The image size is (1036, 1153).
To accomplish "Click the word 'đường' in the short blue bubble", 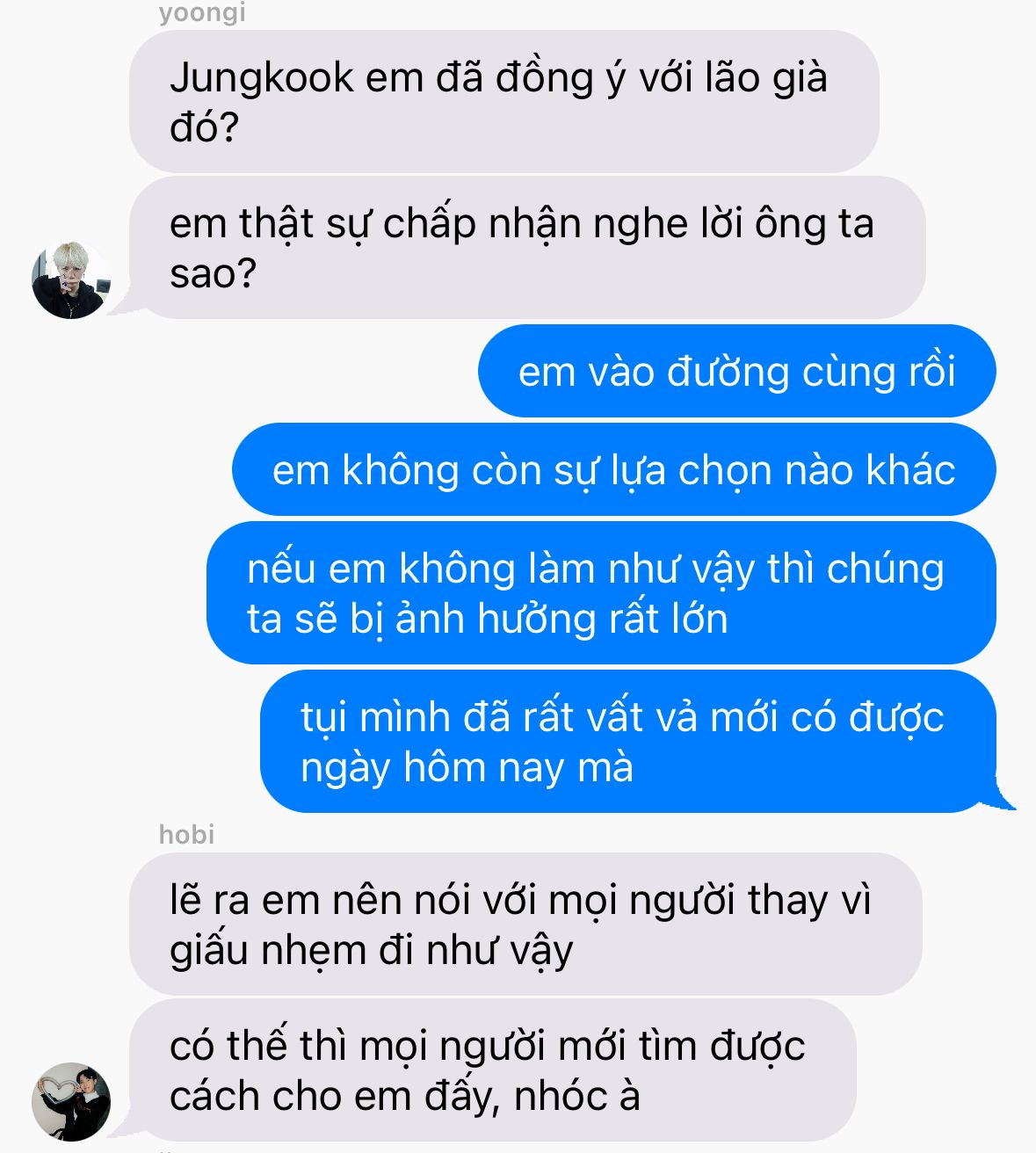I will pyautogui.click(x=728, y=372).
